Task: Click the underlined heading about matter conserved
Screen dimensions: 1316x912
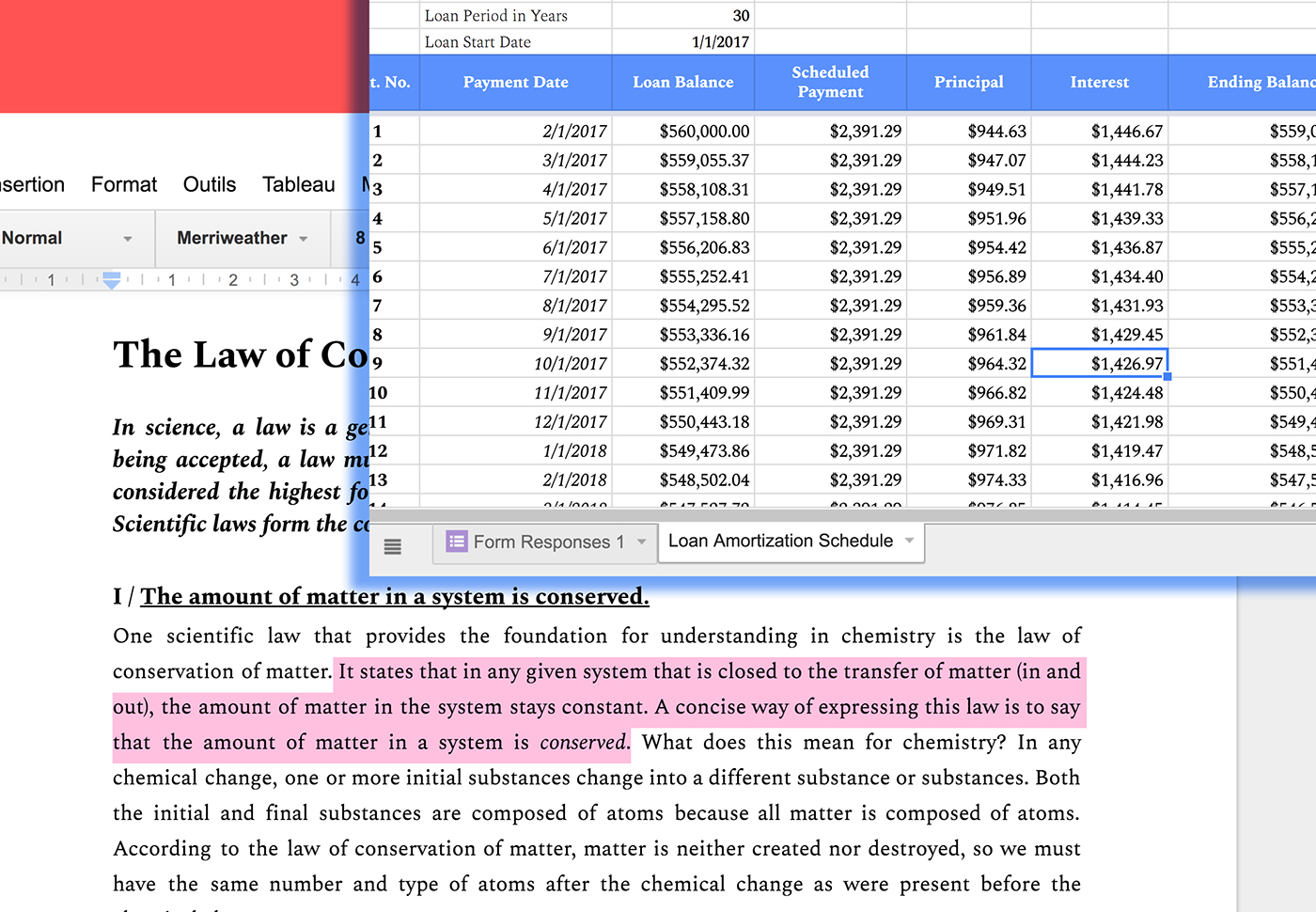Action: 394,597
